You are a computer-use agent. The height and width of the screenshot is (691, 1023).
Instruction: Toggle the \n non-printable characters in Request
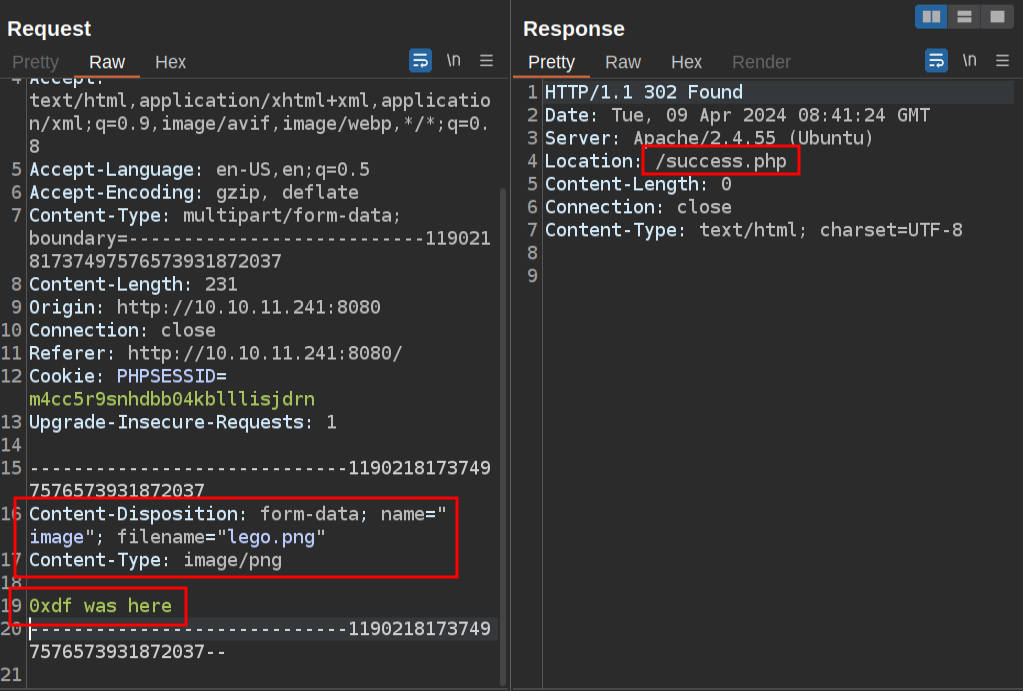(454, 61)
